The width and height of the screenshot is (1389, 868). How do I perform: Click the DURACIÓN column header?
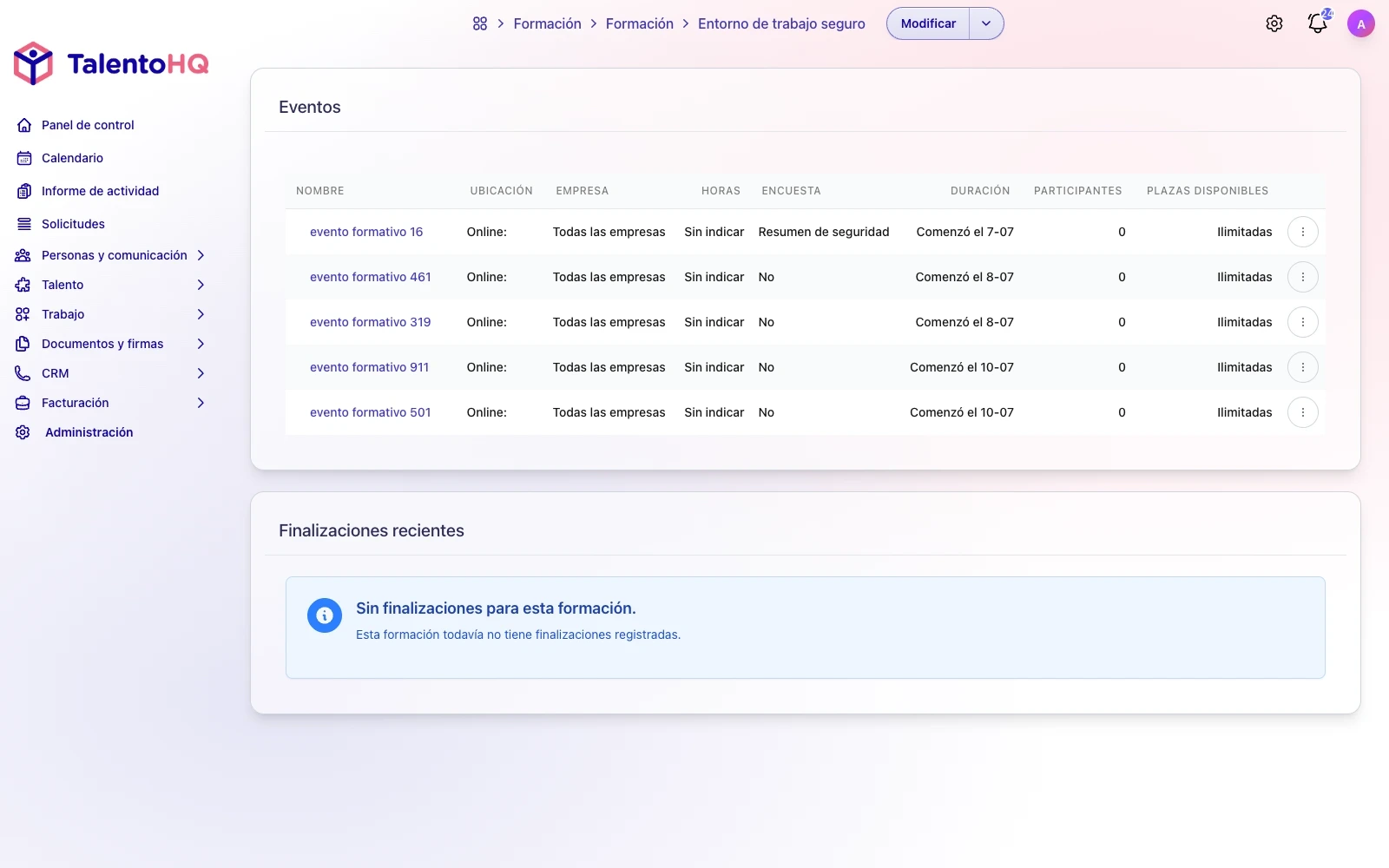(980, 191)
